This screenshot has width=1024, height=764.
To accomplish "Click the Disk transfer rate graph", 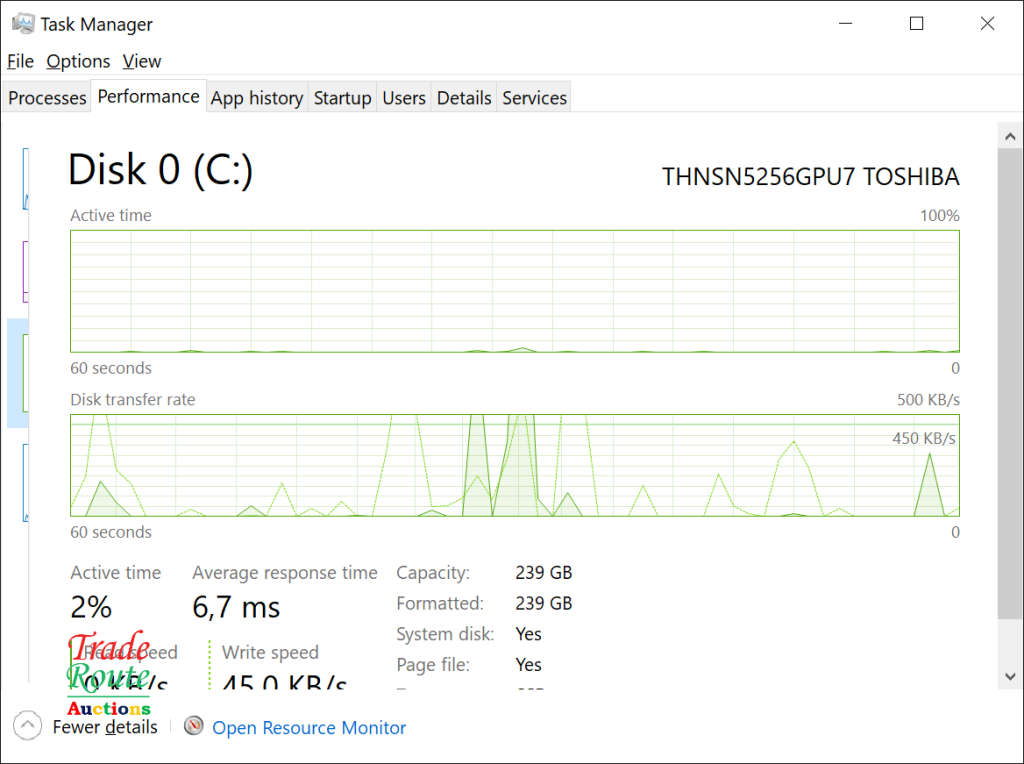I will (514, 465).
